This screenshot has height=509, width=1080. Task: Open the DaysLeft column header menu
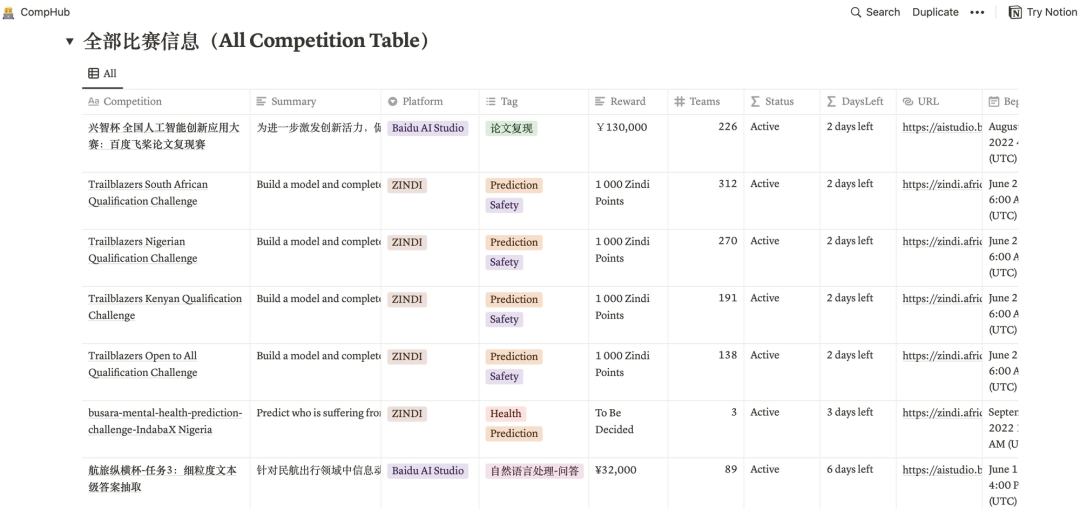coord(858,101)
